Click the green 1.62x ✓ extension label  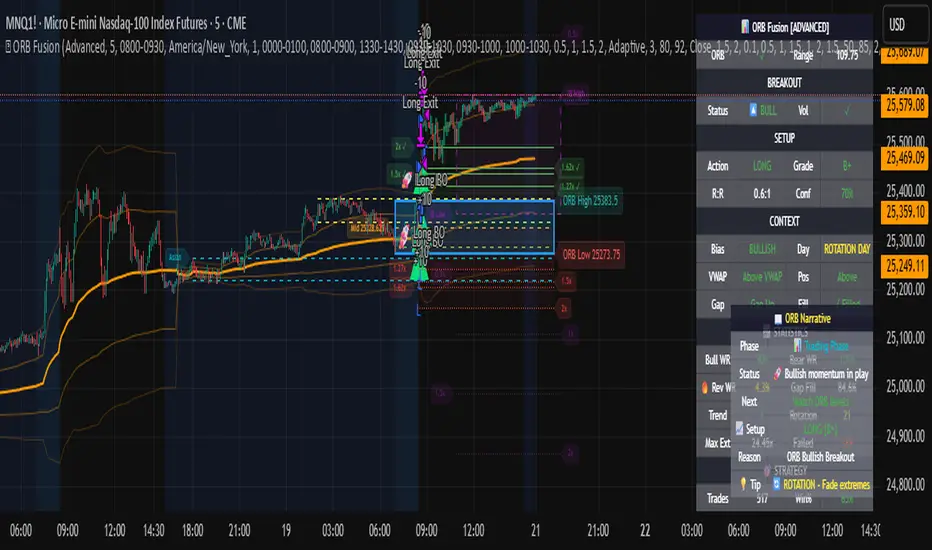pyautogui.click(x=570, y=167)
